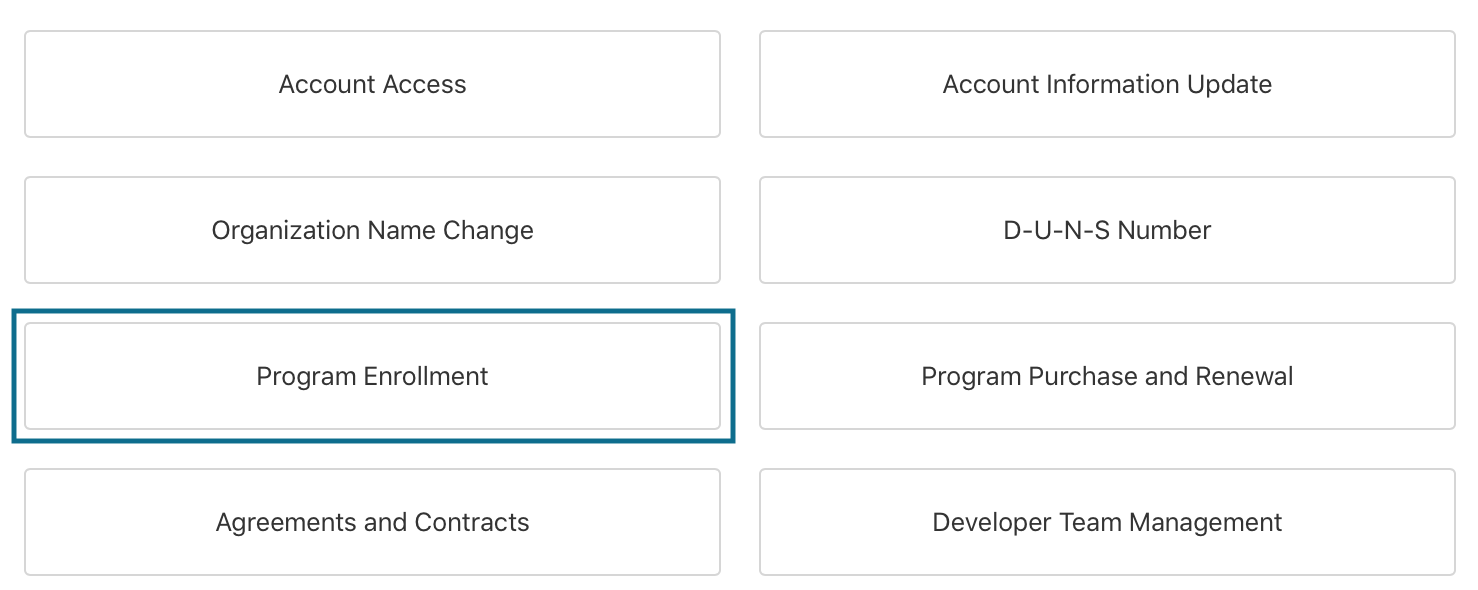Click the highlighted Program Enrollment button
This screenshot has width=1478, height=590.
[372, 376]
